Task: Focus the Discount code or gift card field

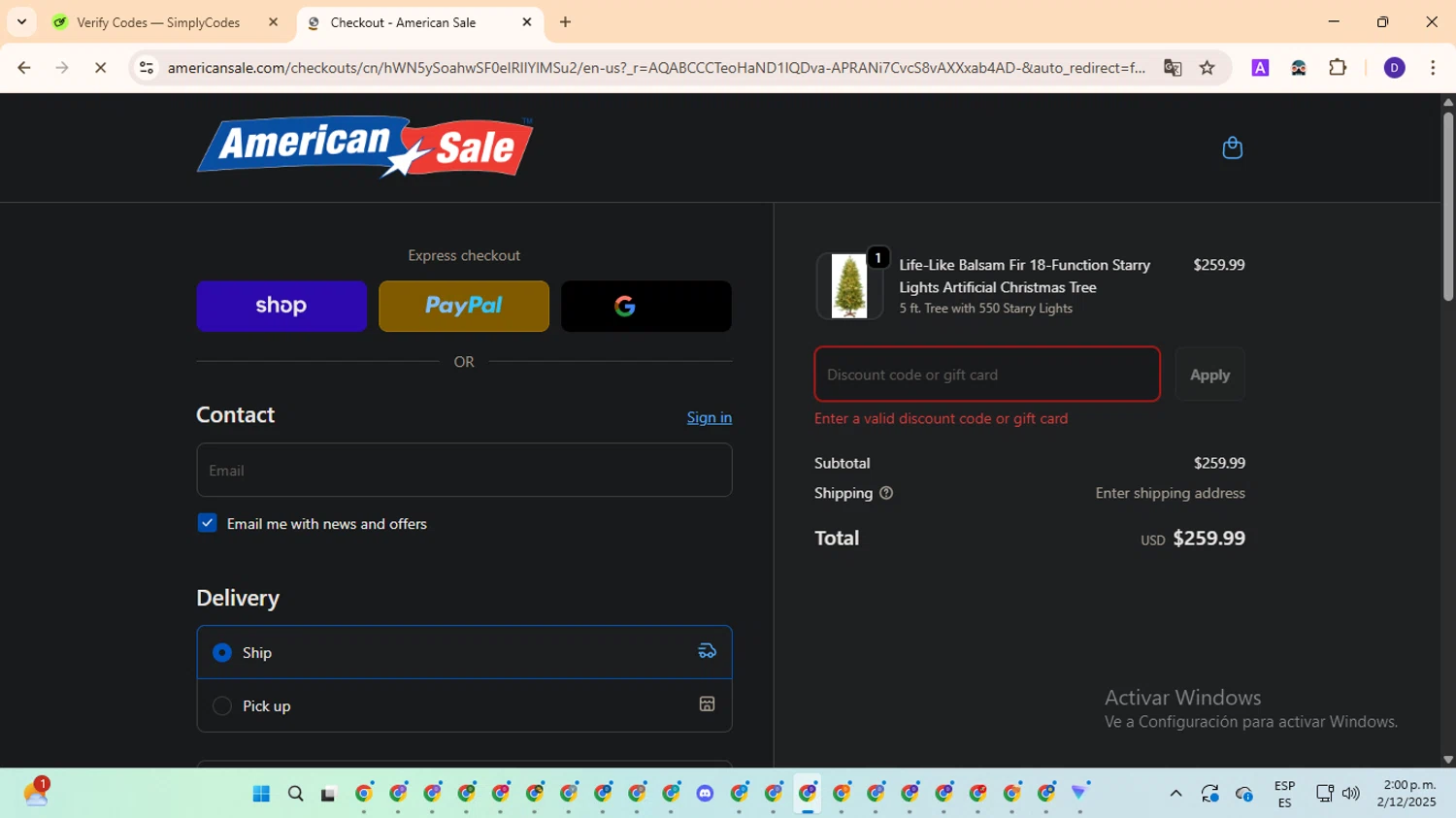Action: [x=987, y=375]
